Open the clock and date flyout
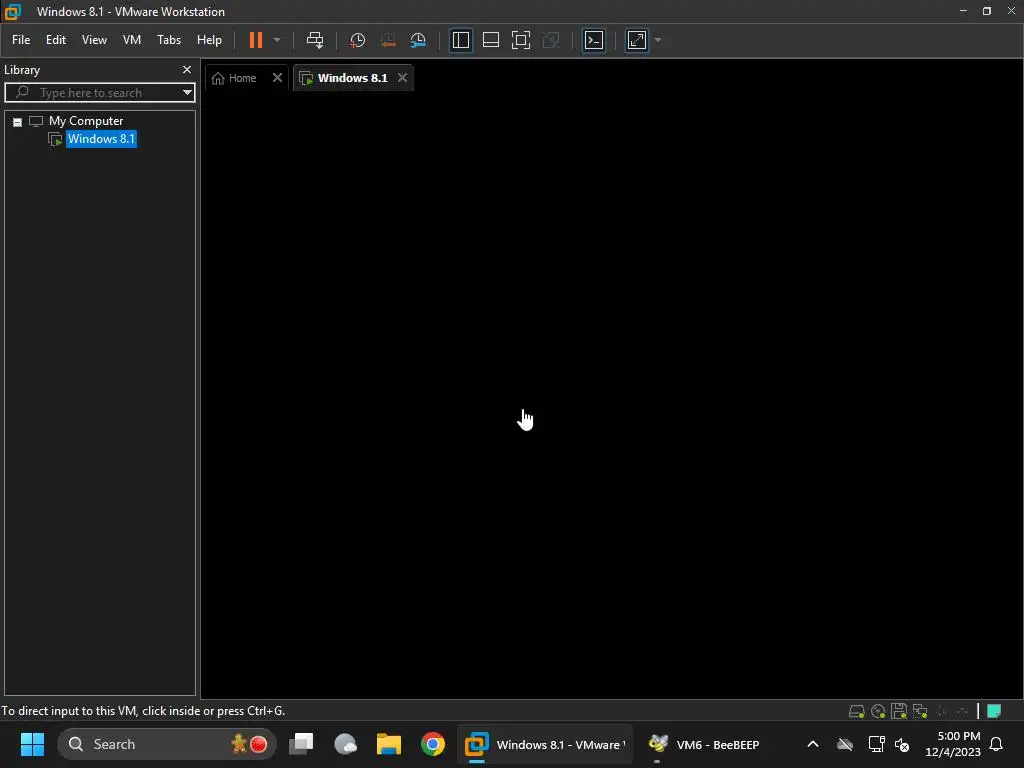The height and width of the screenshot is (768, 1024). pos(953,744)
